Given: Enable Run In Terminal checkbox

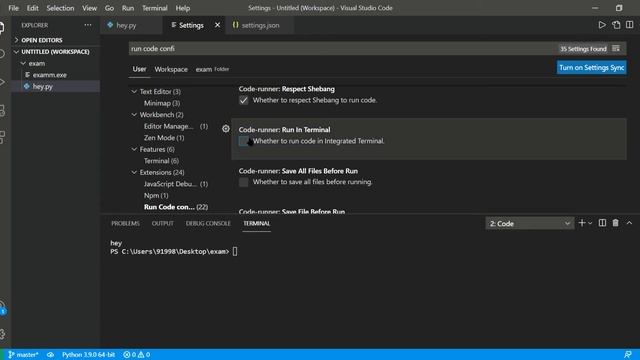Looking at the screenshot, I should click(x=244, y=141).
